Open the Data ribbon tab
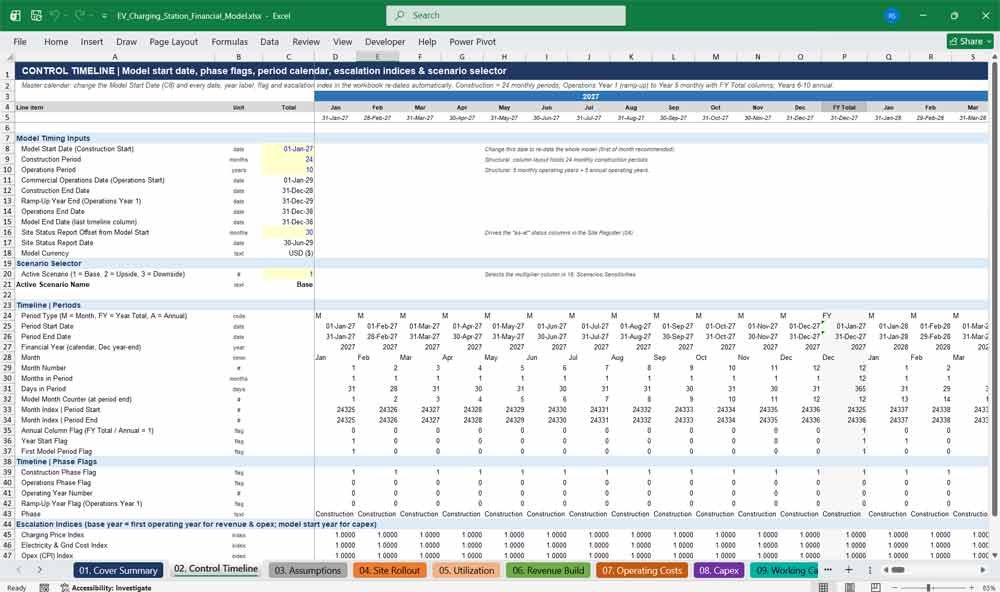This screenshot has width=1000, height=592. coord(269,41)
